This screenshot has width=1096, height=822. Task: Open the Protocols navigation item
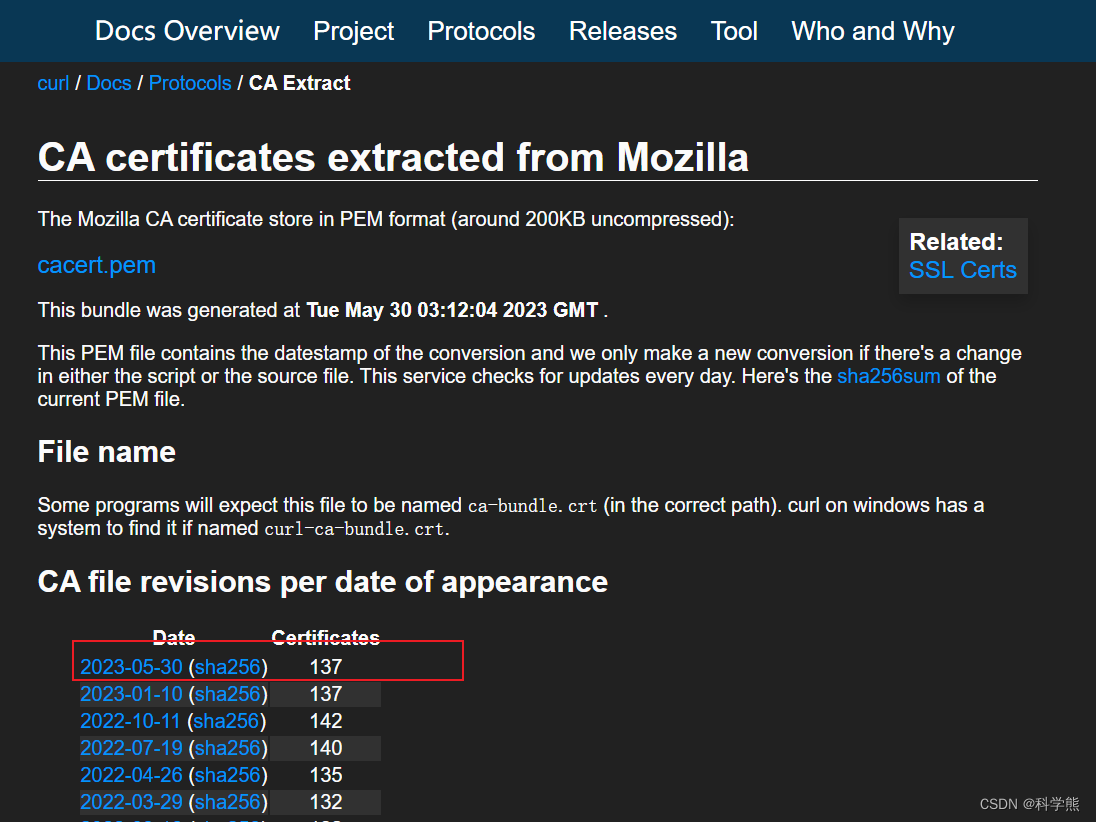481,31
